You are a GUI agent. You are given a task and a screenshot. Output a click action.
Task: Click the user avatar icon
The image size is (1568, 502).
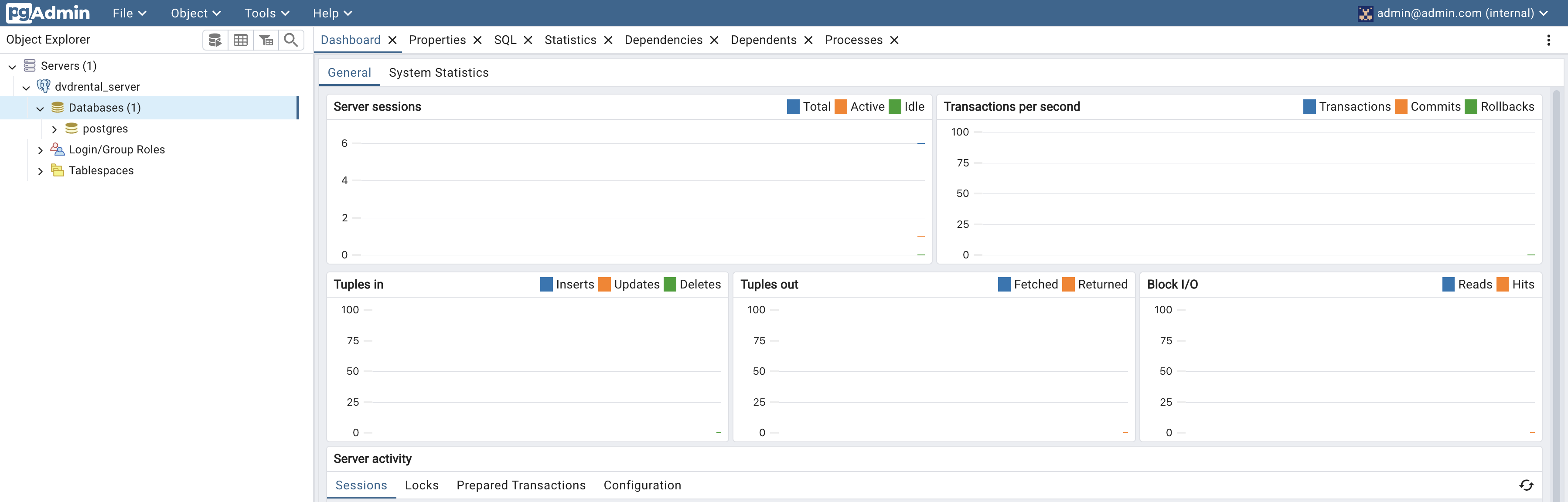(1365, 14)
